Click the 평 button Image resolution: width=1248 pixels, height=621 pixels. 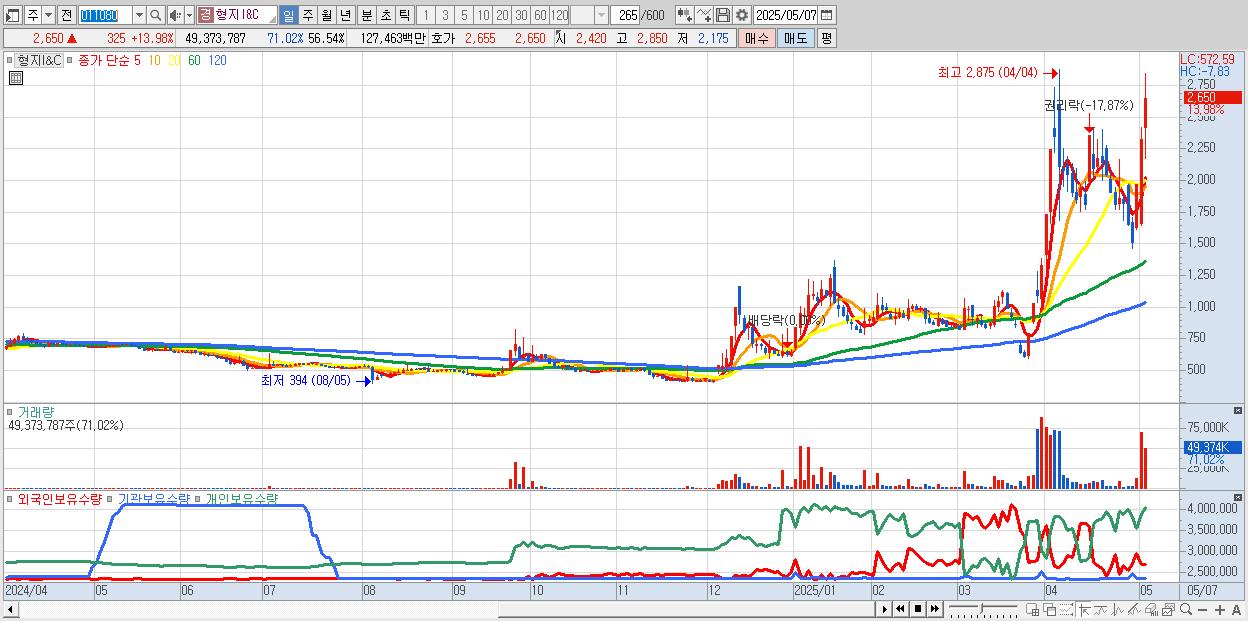click(826, 38)
